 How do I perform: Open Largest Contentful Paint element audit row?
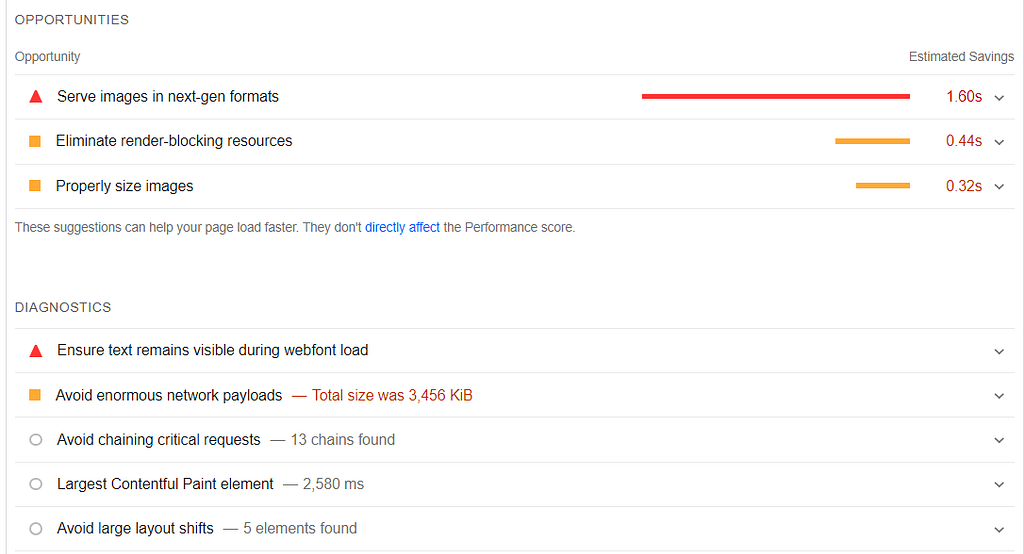click(x=515, y=484)
